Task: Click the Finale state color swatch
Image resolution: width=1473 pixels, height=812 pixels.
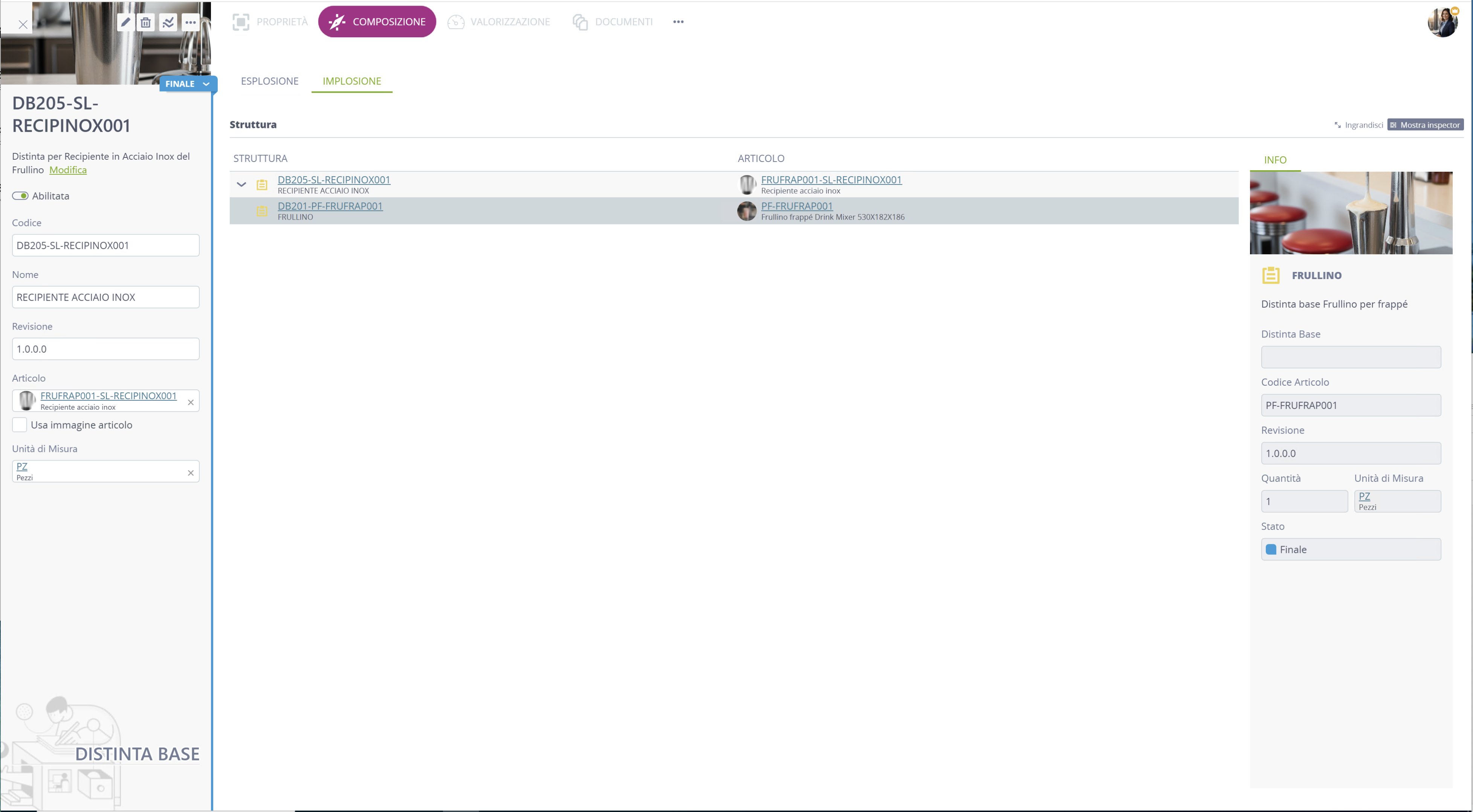Action: pyautogui.click(x=1271, y=549)
